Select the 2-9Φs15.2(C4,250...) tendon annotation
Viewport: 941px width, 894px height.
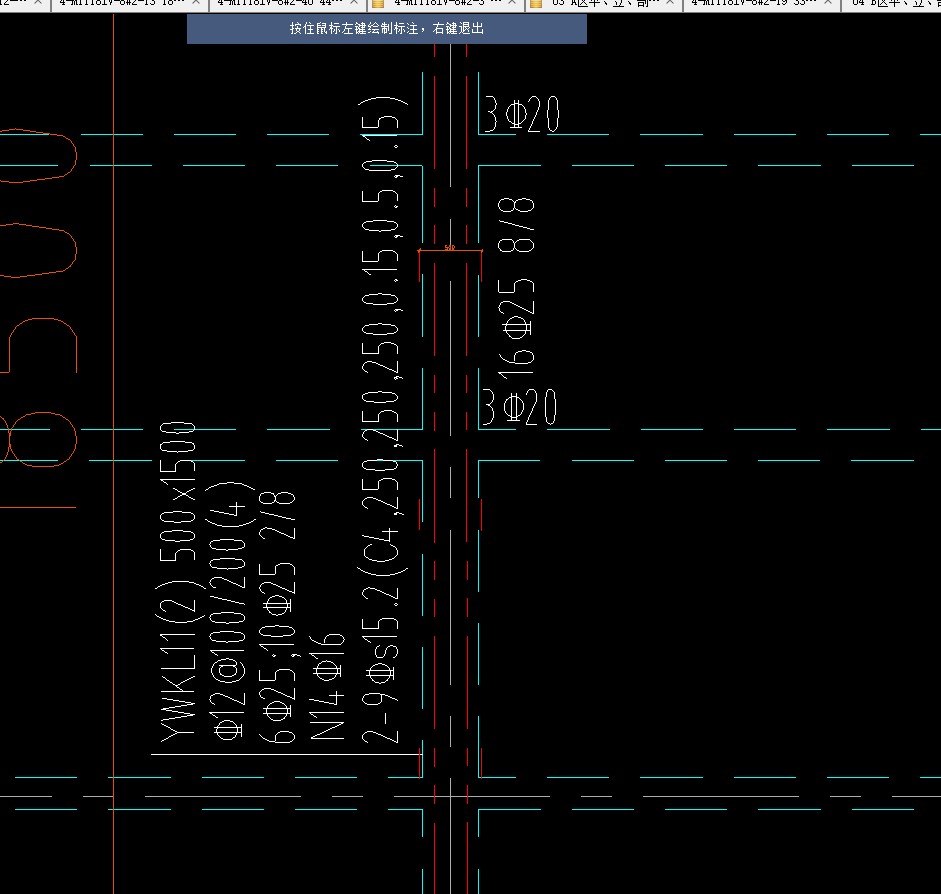coord(382,420)
